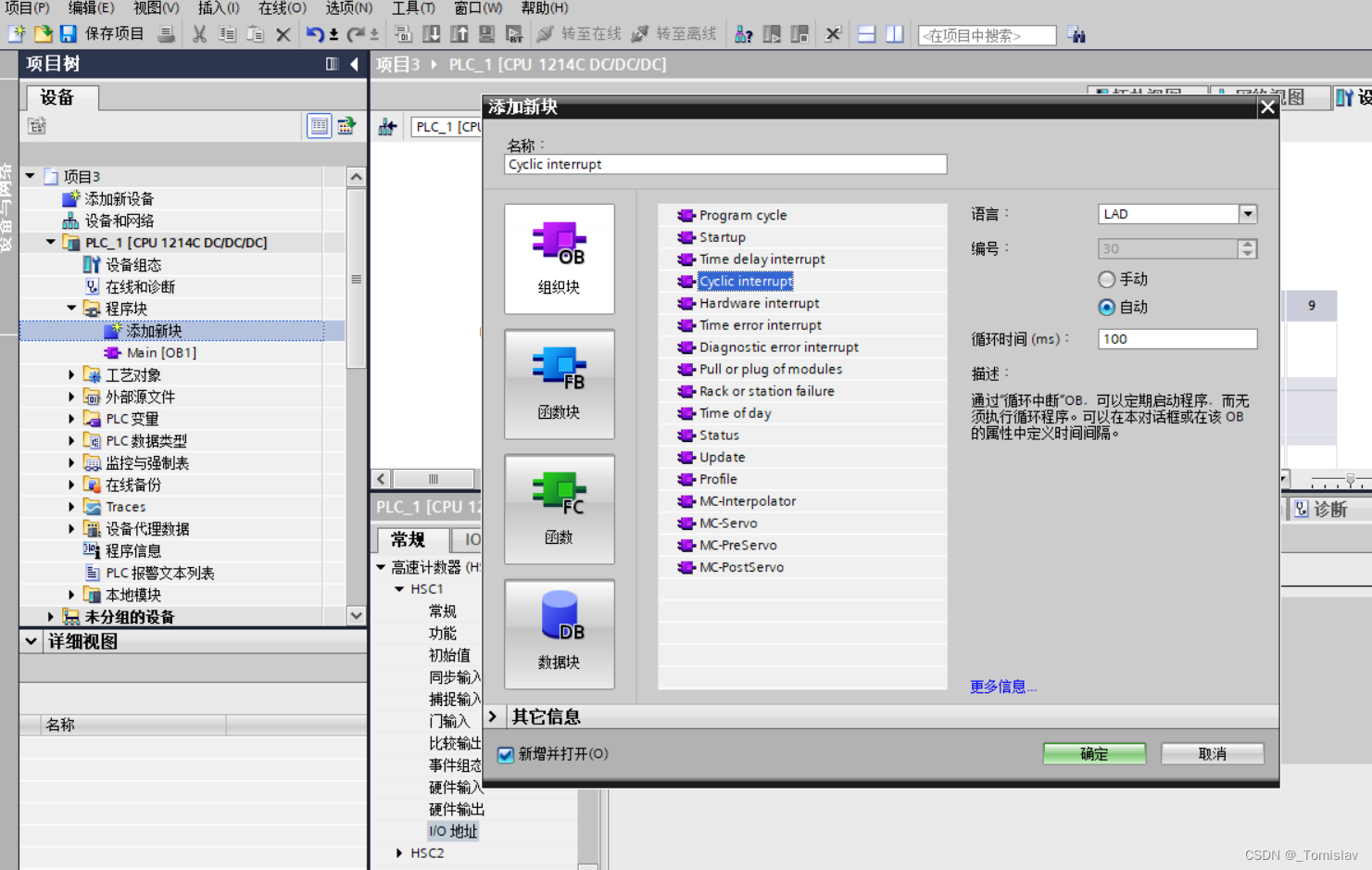This screenshot has height=870, width=1372.
Task: Click the new project toolbar icon
Action: 17,34
